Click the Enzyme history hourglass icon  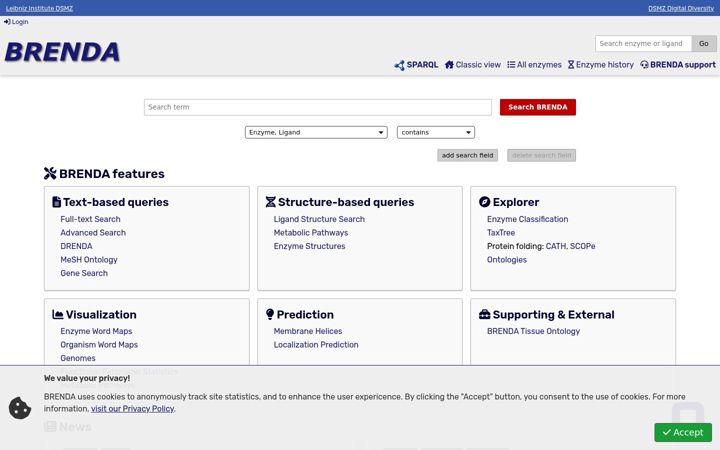[x=571, y=65]
